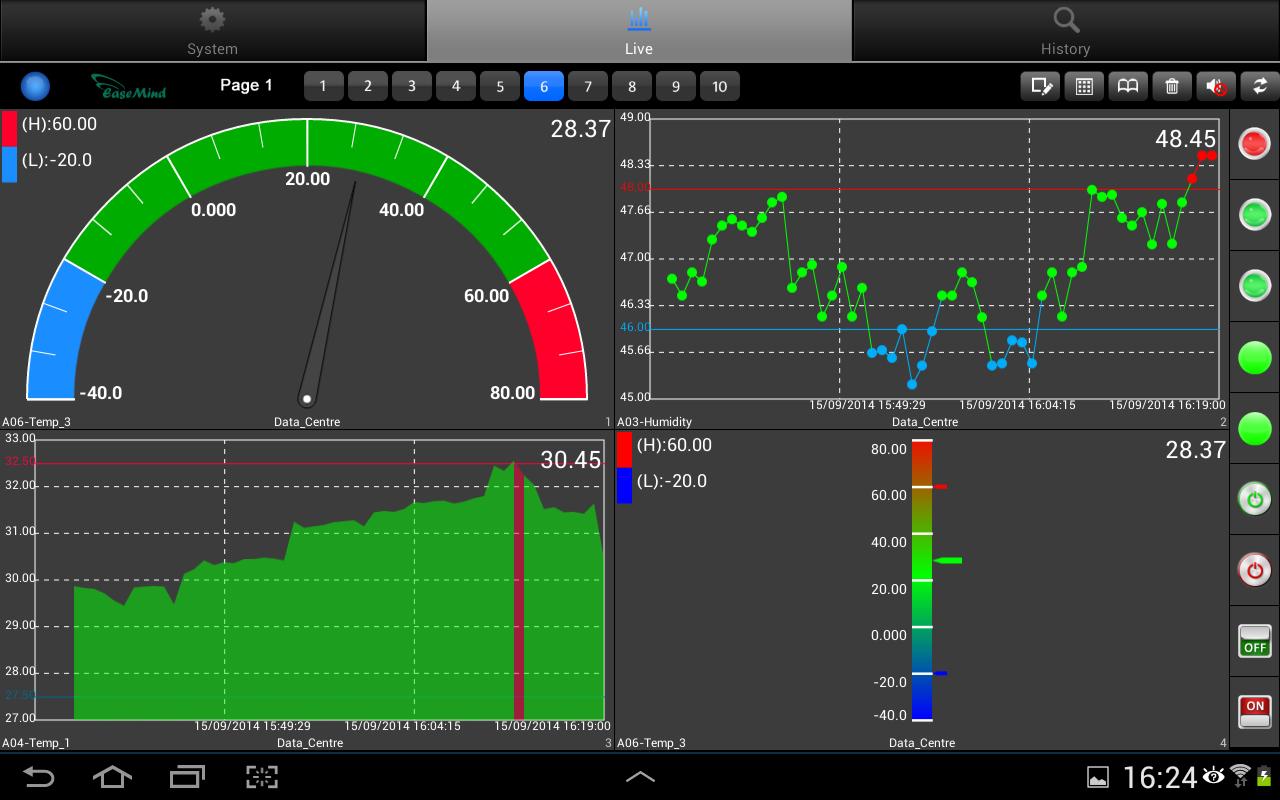Go to page 7
The width and height of the screenshot is (1280, 800).
[x=587, y=86]
